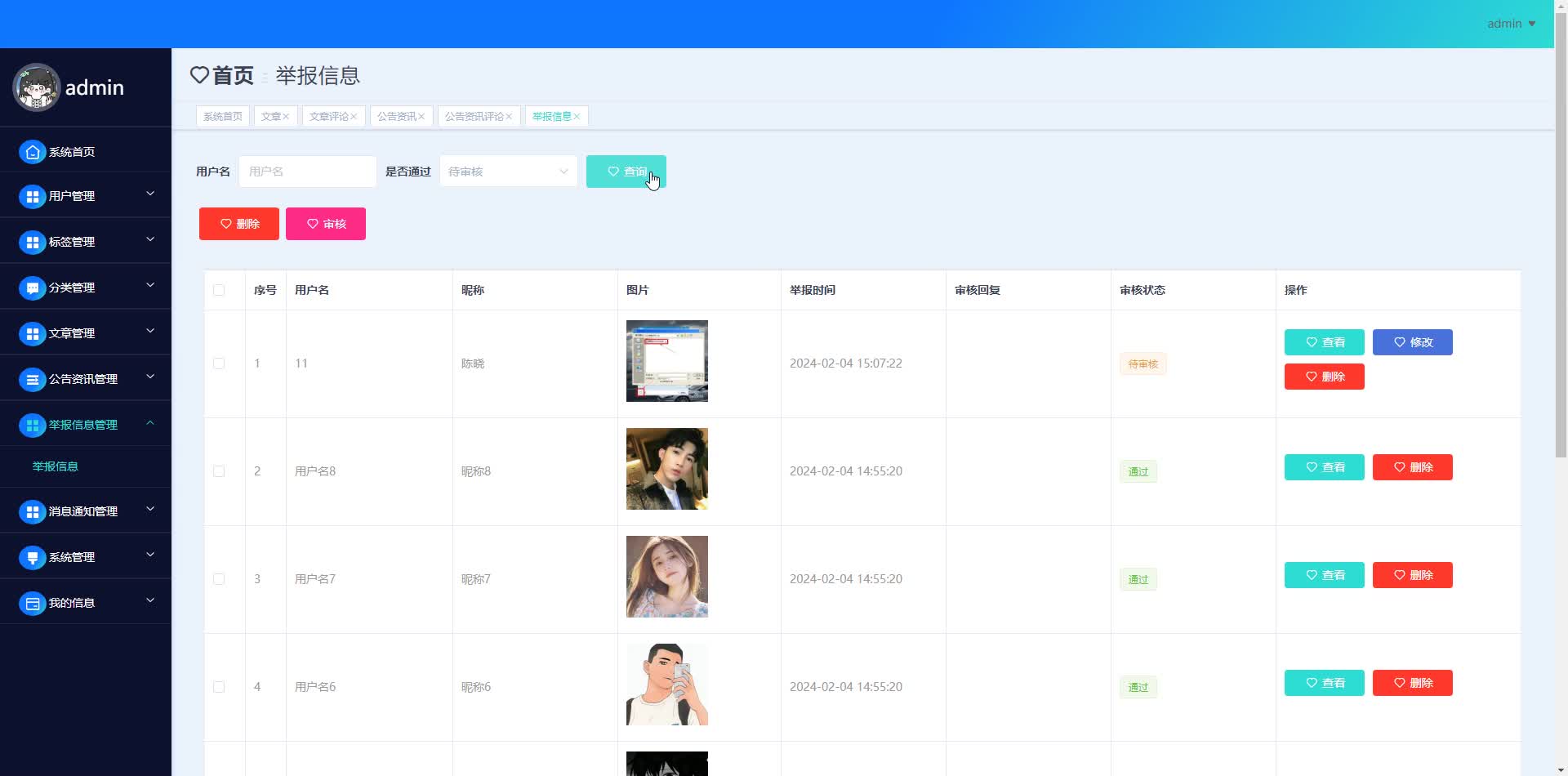Collapse the 举报信息管理 menu chevron
1568x776 pixels.
(x=150, y=422)
